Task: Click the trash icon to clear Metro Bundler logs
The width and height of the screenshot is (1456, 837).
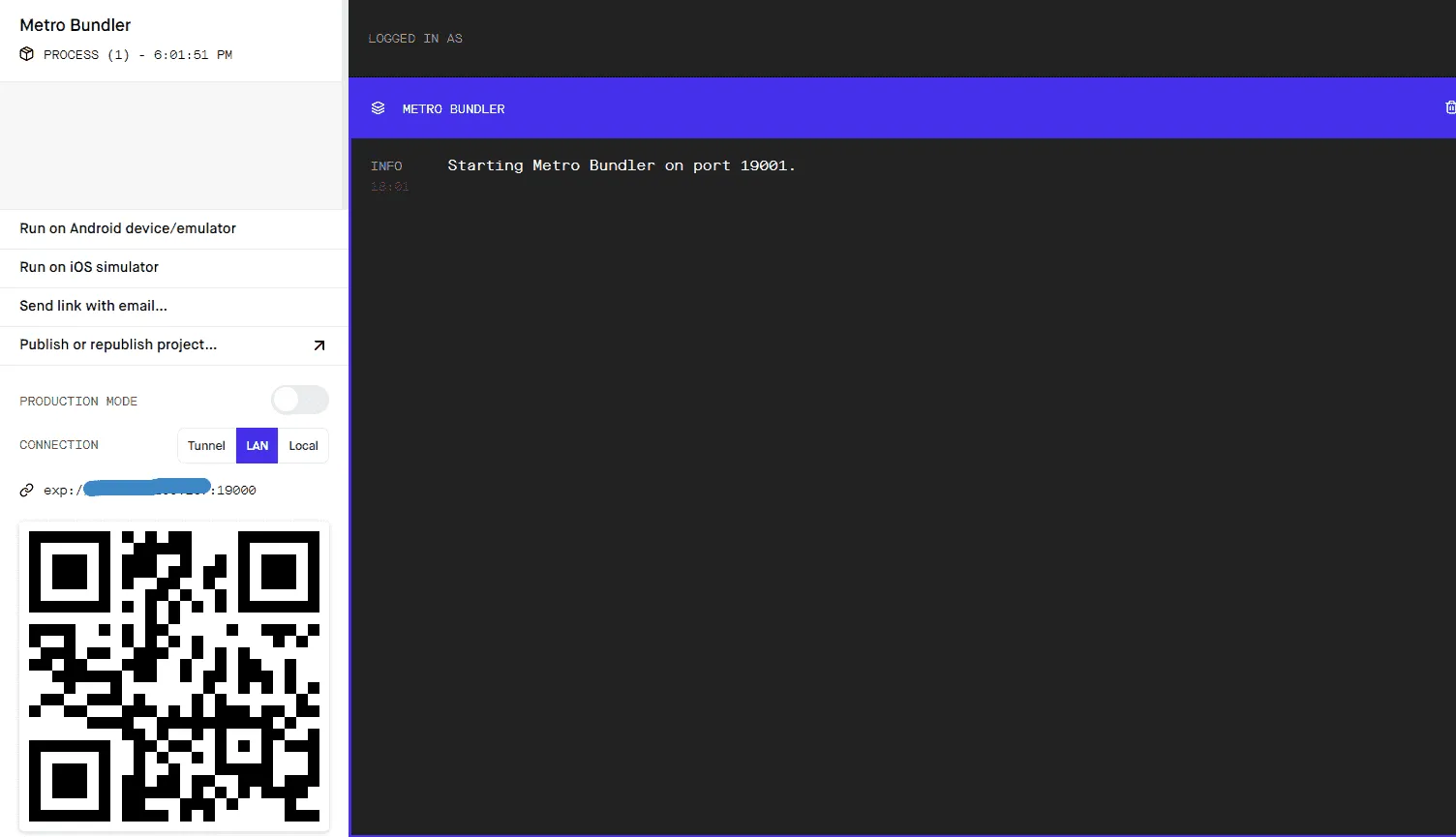Action: (1449, 107)
